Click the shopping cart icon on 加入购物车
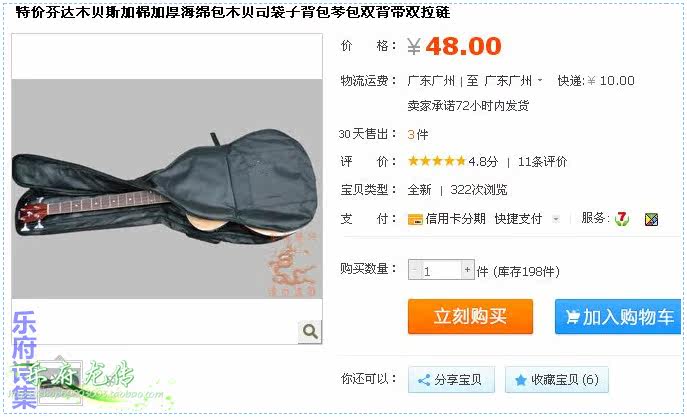 [572, 317]
